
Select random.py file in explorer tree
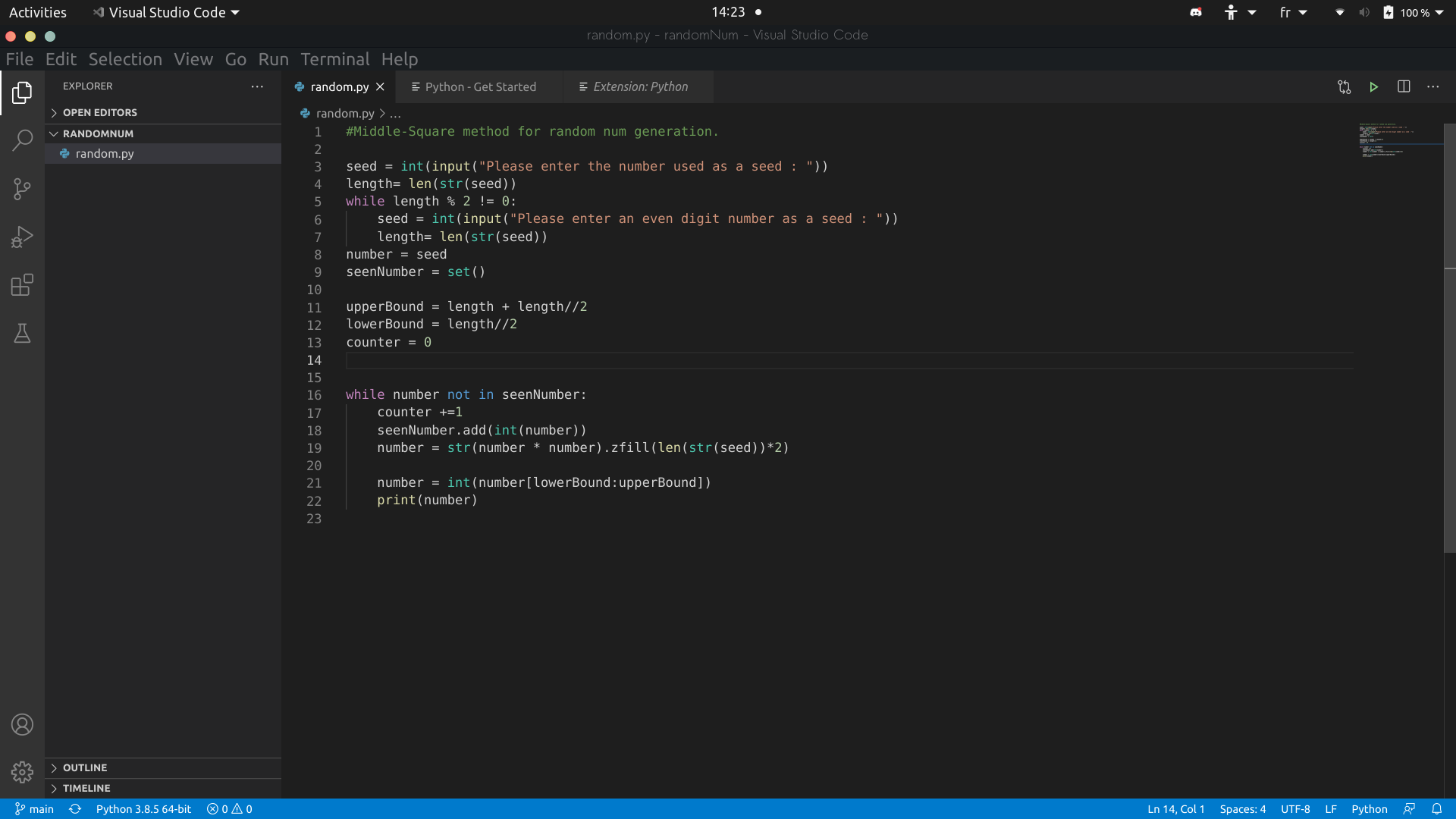(105, 153)
